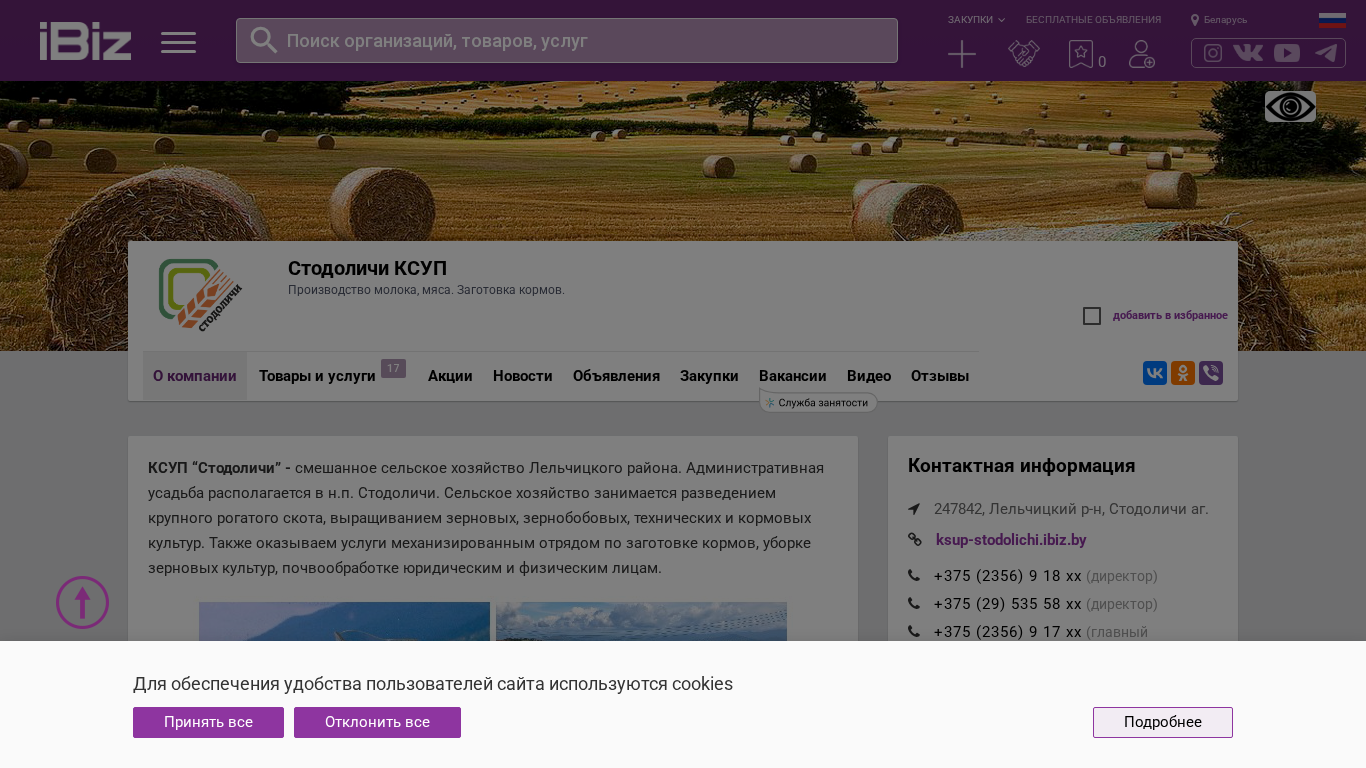Click the plus add icon in header
This screenshot has width=1366, height=768.
point(961,54)
